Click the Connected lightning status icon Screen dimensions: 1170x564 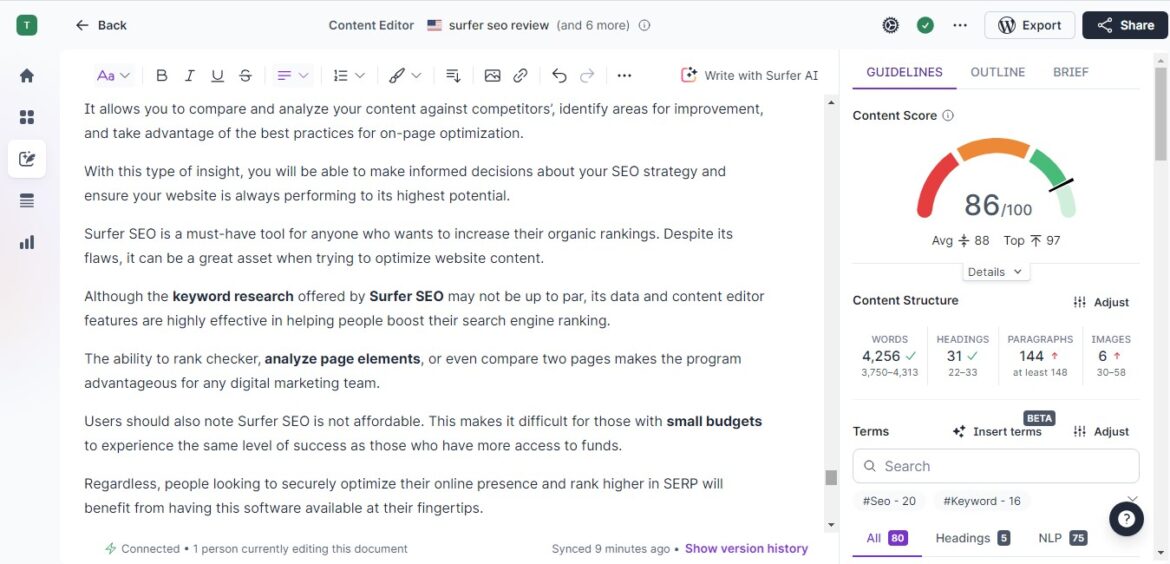[110, 548]
